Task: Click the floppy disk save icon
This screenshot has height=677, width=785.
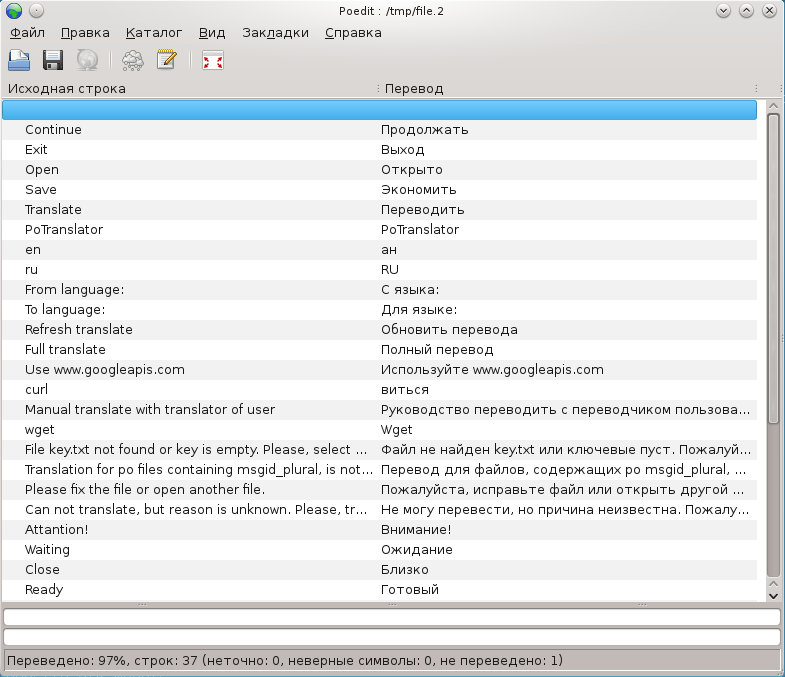Action: [x=53, y=61]
